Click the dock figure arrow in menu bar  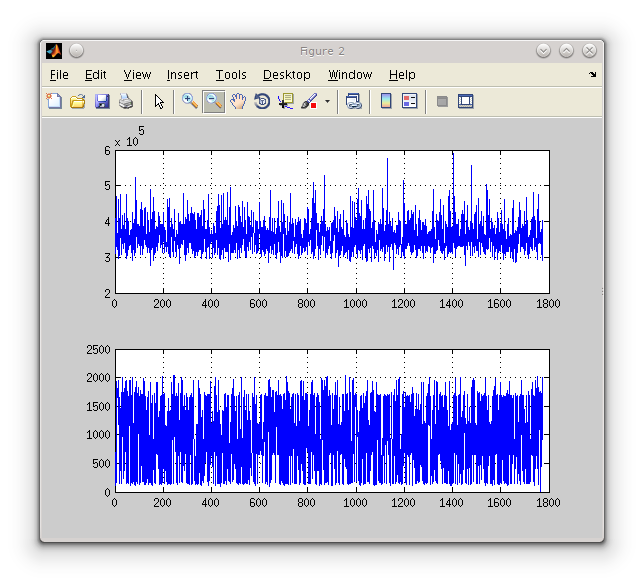coord(592,75)
